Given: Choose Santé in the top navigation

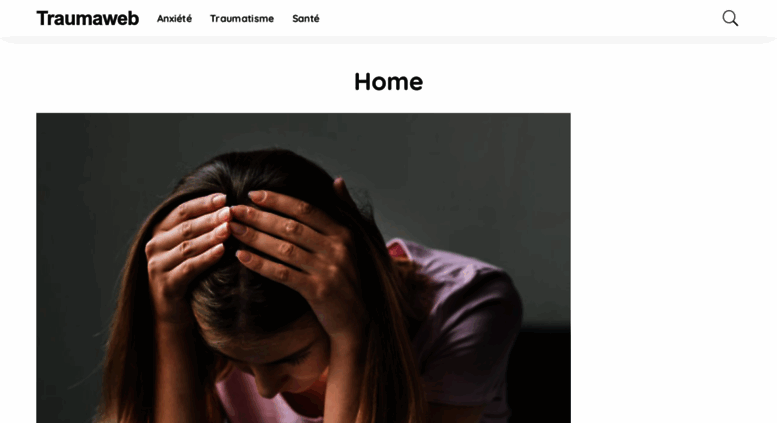Looking at the screenshot, I should 306,18.
